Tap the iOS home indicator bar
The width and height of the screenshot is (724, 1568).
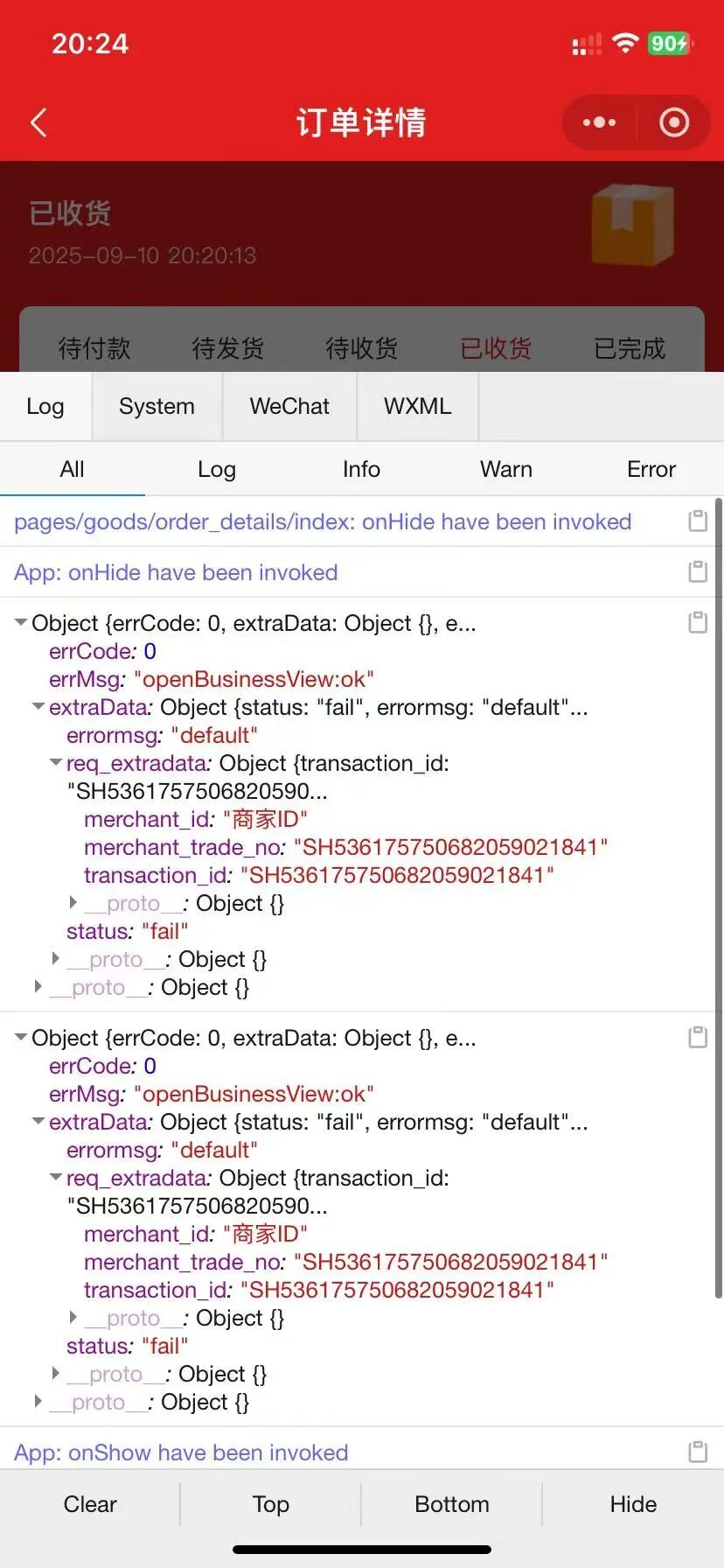[x=362, y=1550]
